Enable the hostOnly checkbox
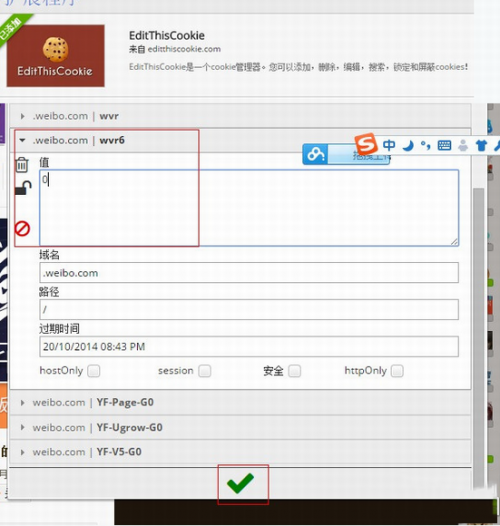Viewport: 500px width, 526px height. click(x=94, y=371)
